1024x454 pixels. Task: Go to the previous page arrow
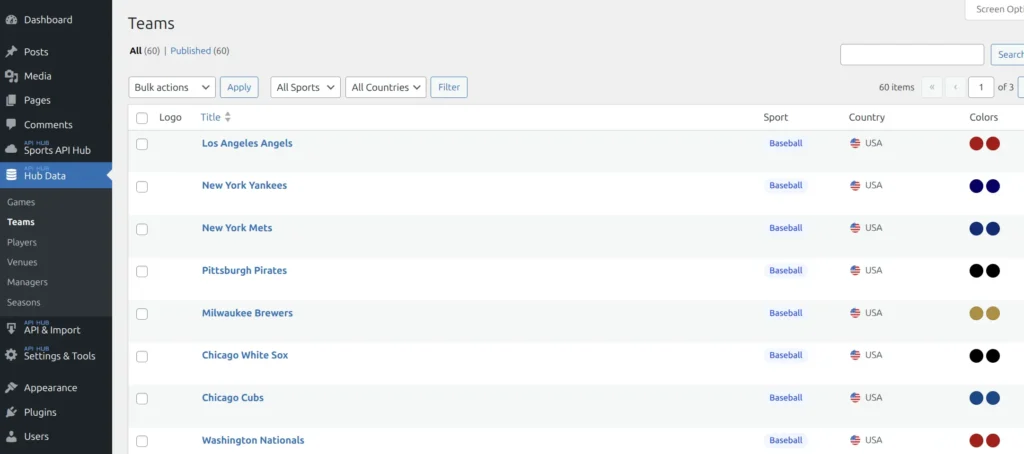955,87
